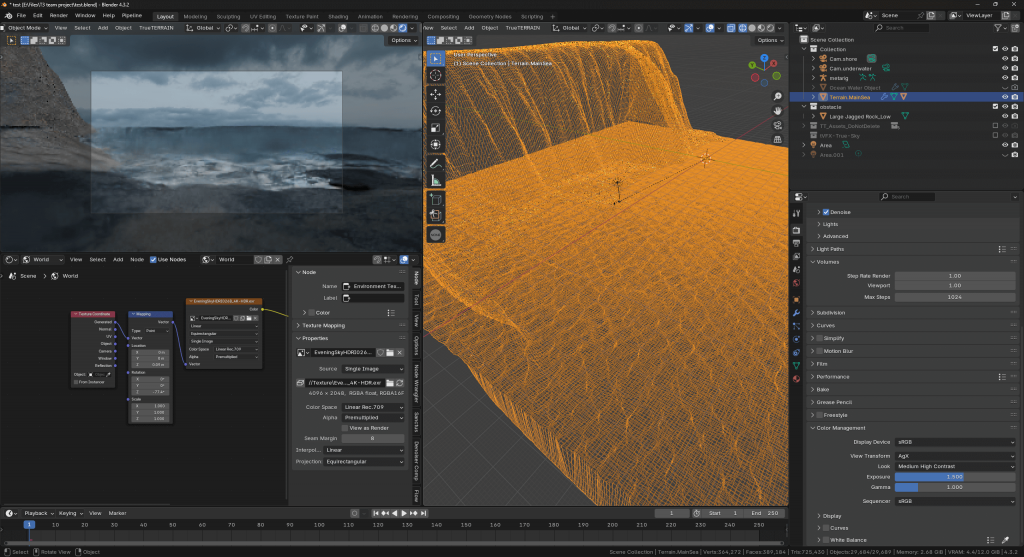Image resolution: width=1024 pixels, height=557 pixels.
Task: Click the 3D Cursor tool
Action: pyautogui.click(x=435, y=75)
